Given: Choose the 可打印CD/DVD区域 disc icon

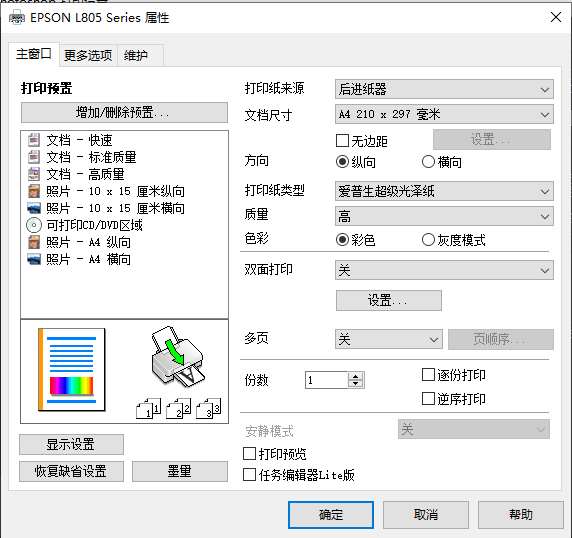Looking at the screenshot, I should (34, 225).
